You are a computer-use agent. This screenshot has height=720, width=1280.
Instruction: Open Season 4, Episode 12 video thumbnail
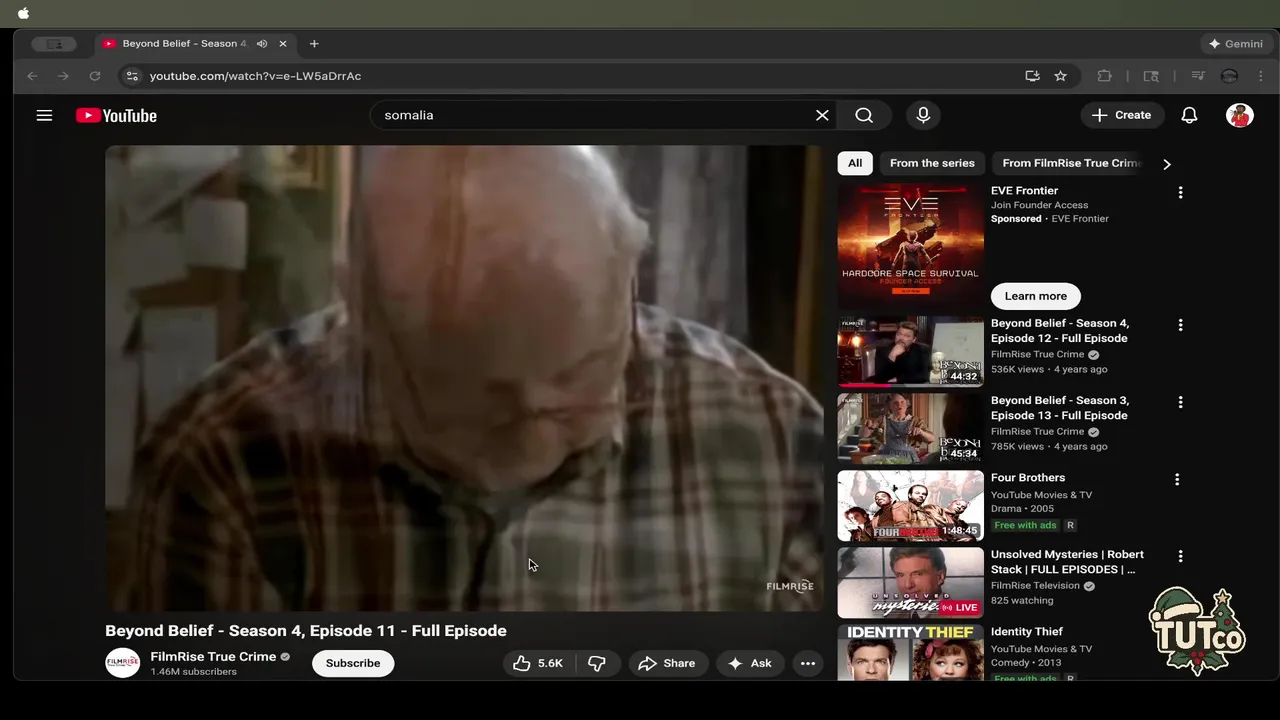911,351
